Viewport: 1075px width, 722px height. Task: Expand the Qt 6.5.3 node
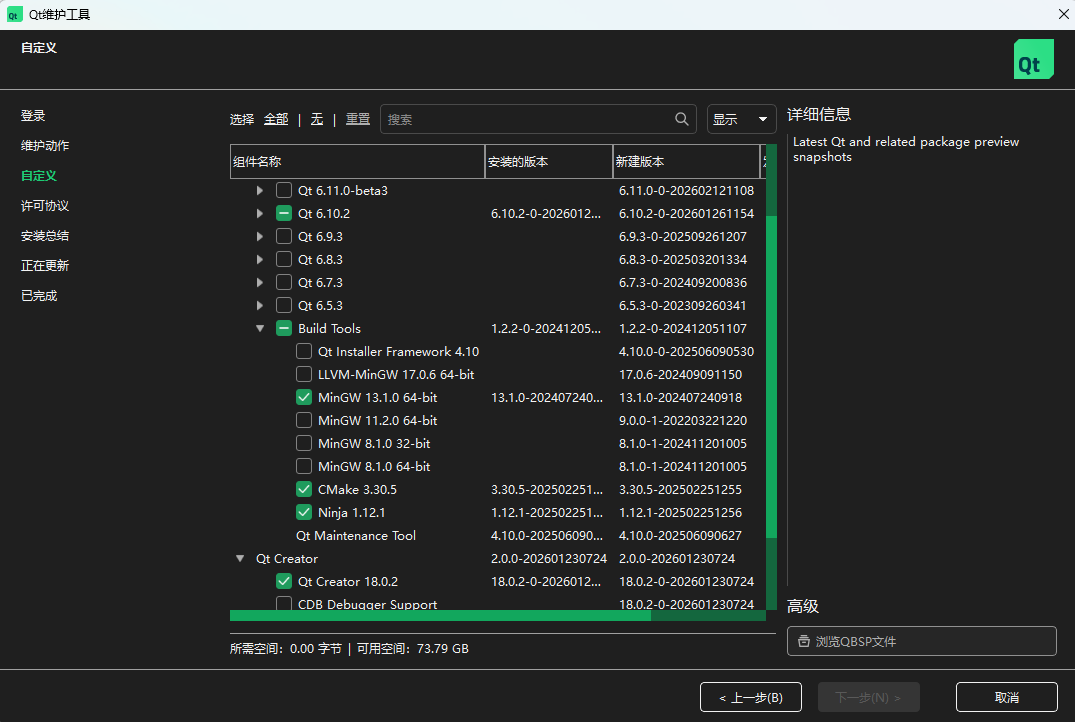(260, 305)
